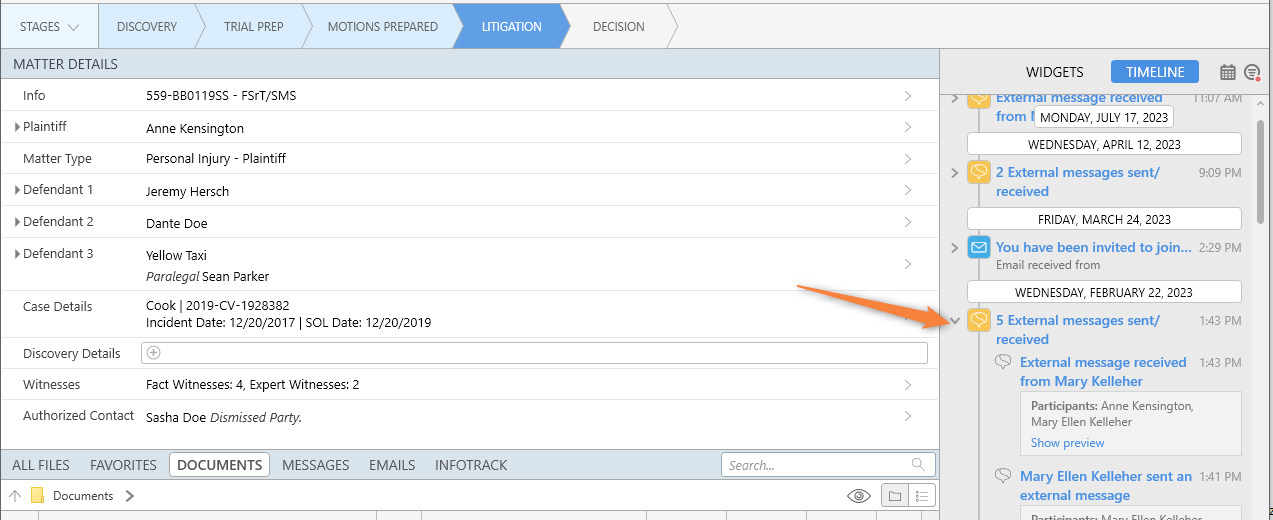Open Authorized Contact row chevron
The height and width of the screenshot is (520, 1273).
pyautogui.click(x=908, y=416)
